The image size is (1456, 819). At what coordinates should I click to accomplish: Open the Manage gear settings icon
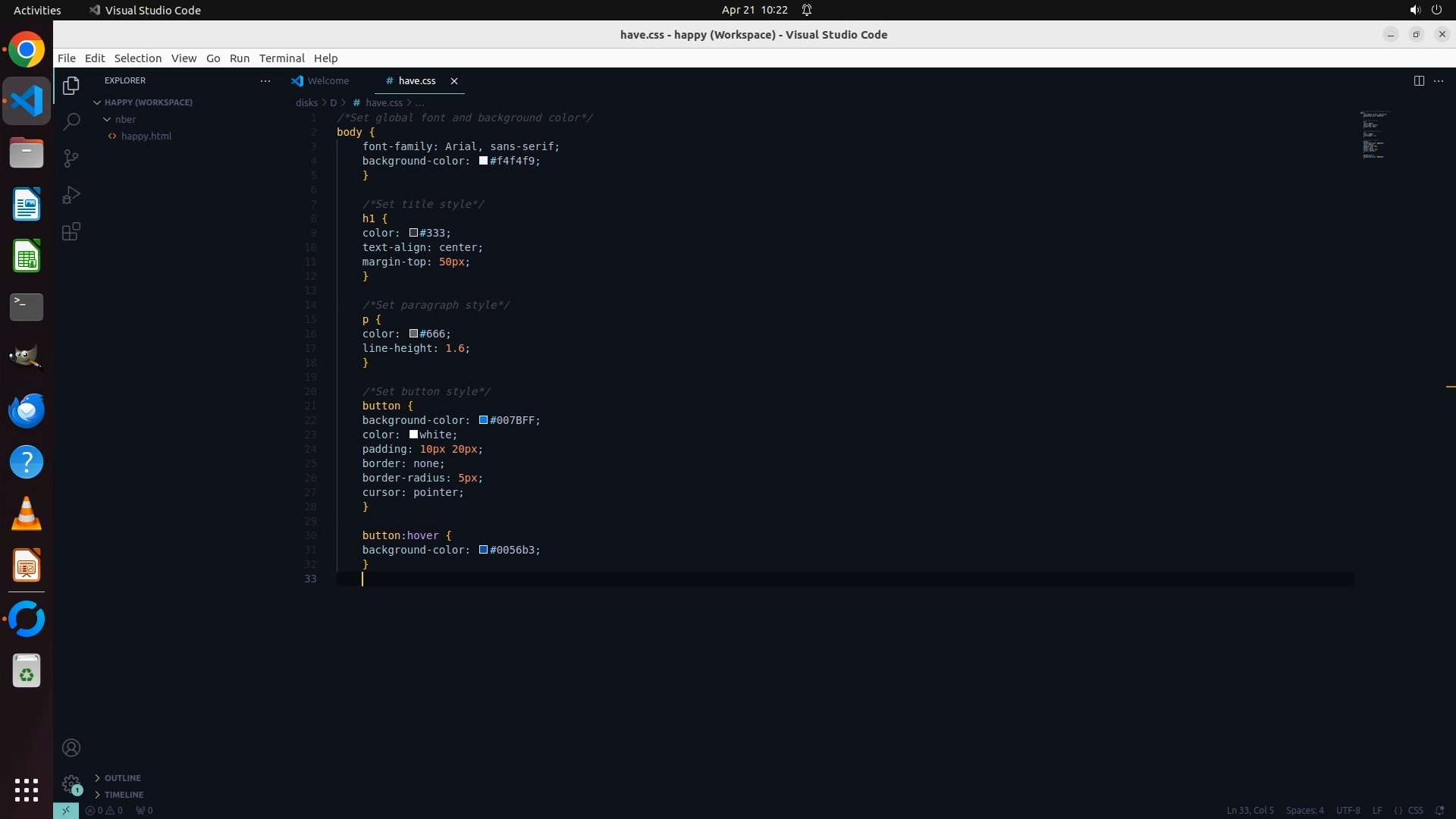(71, 784)
